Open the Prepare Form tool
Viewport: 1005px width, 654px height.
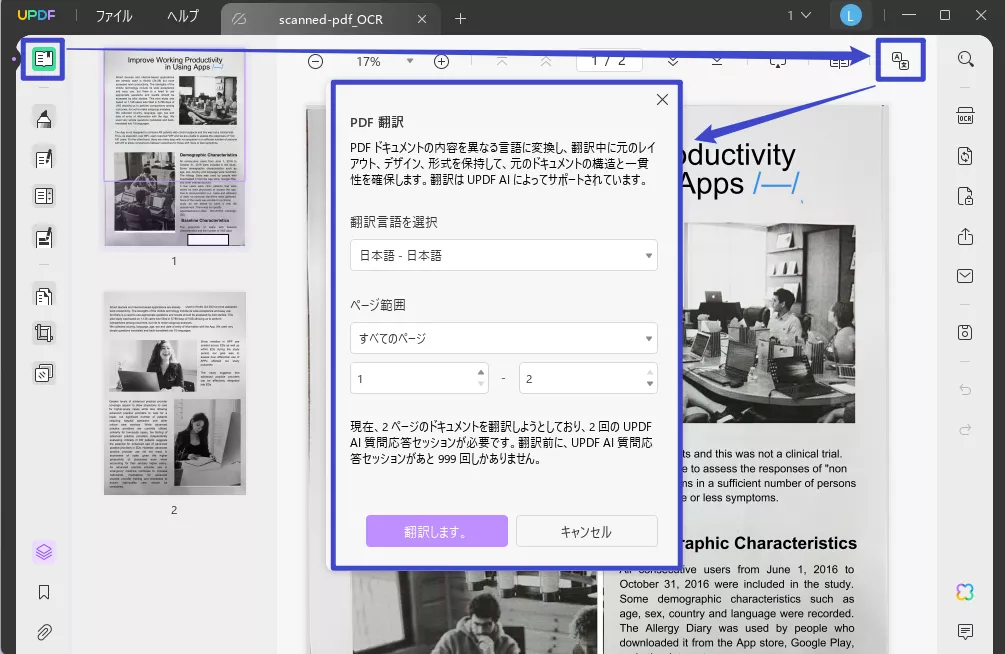(x=44, y=196)
